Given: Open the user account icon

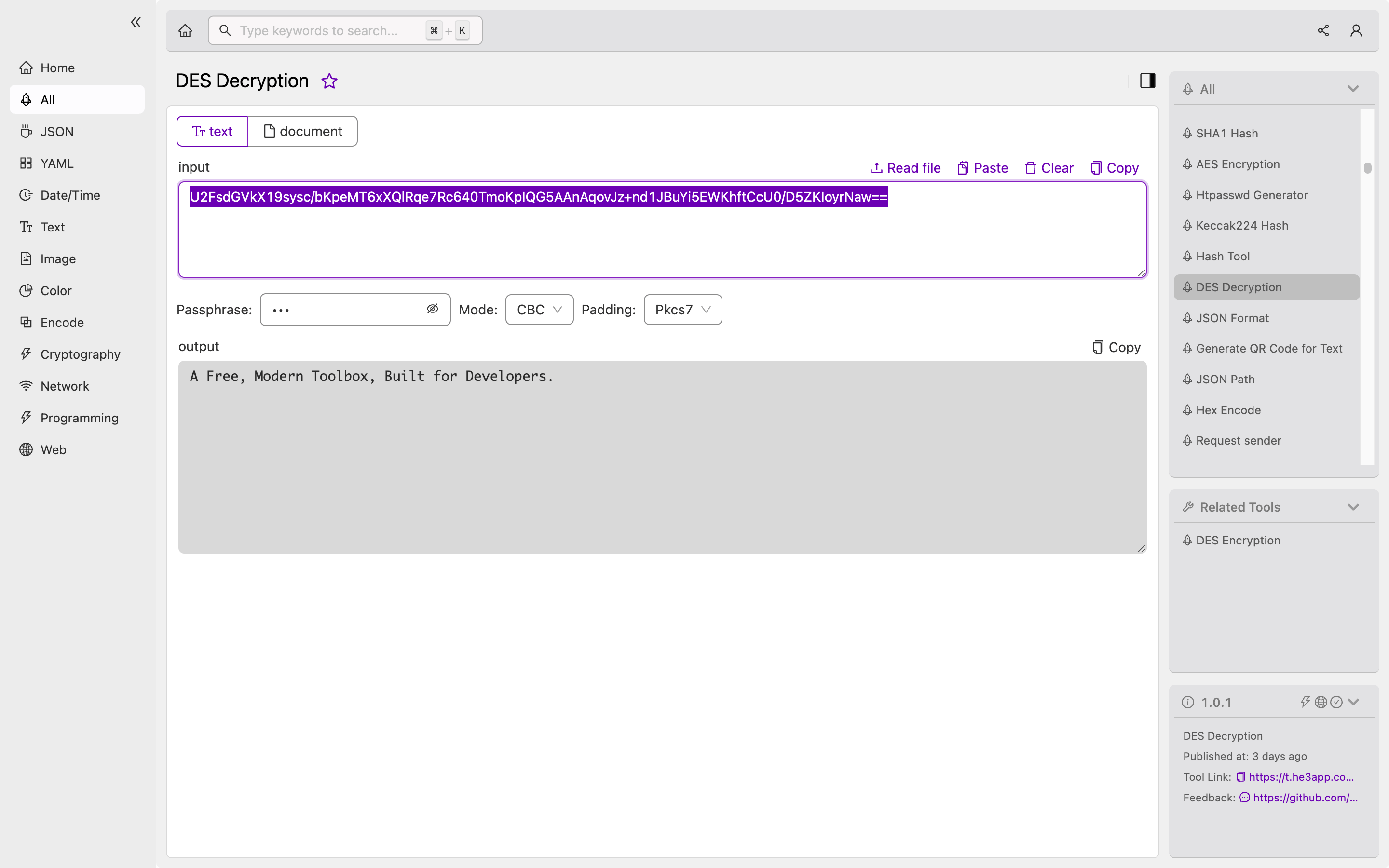Looking at the screenshot, I should pyautogui.click(x=1356, y=30).
